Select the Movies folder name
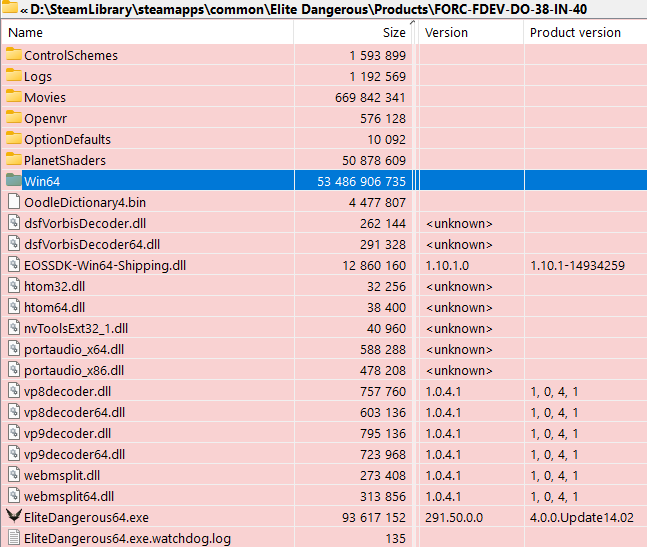647x547 pixels. click(x=45, y=97)
